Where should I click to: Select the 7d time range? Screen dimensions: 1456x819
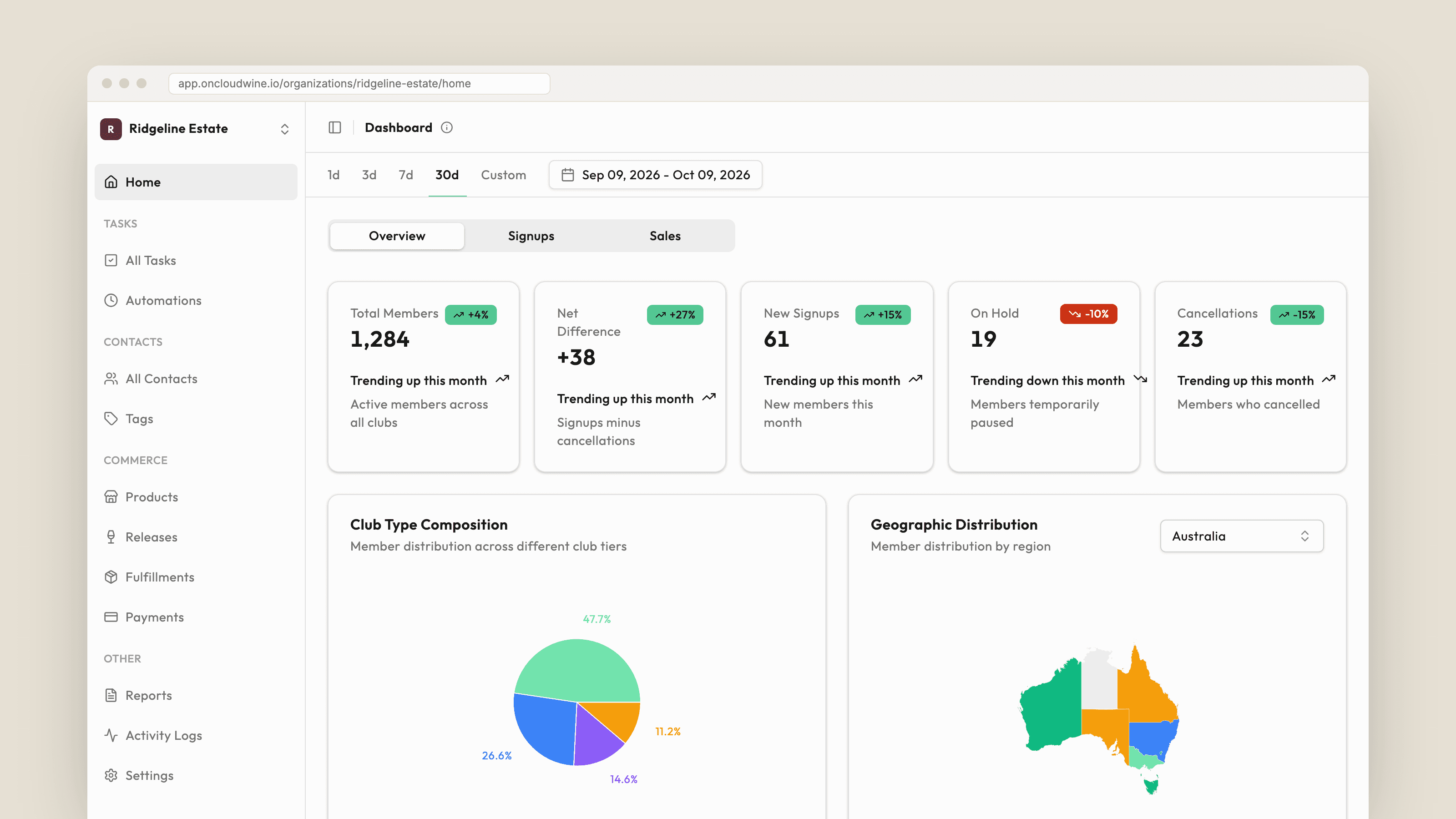click(x=406, y=175)
